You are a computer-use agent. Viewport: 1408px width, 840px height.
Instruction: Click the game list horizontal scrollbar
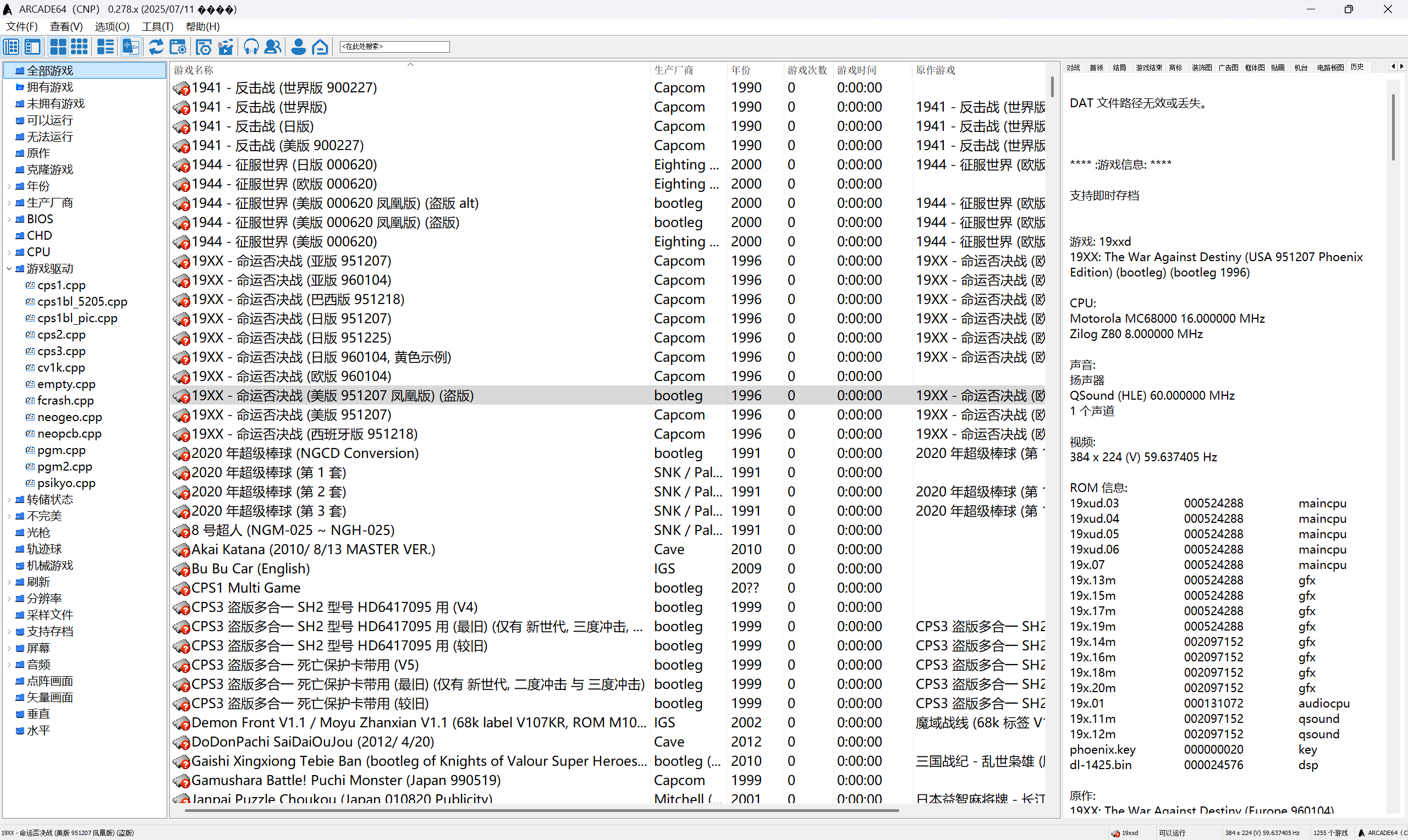click(x=542, y=810)
